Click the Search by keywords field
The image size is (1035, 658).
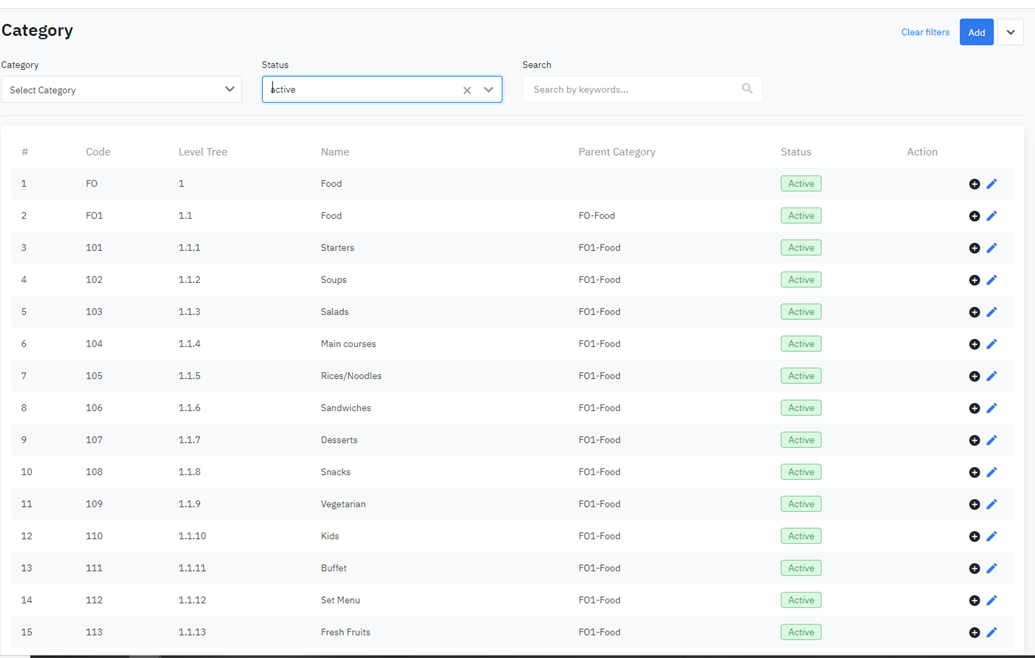632,90
